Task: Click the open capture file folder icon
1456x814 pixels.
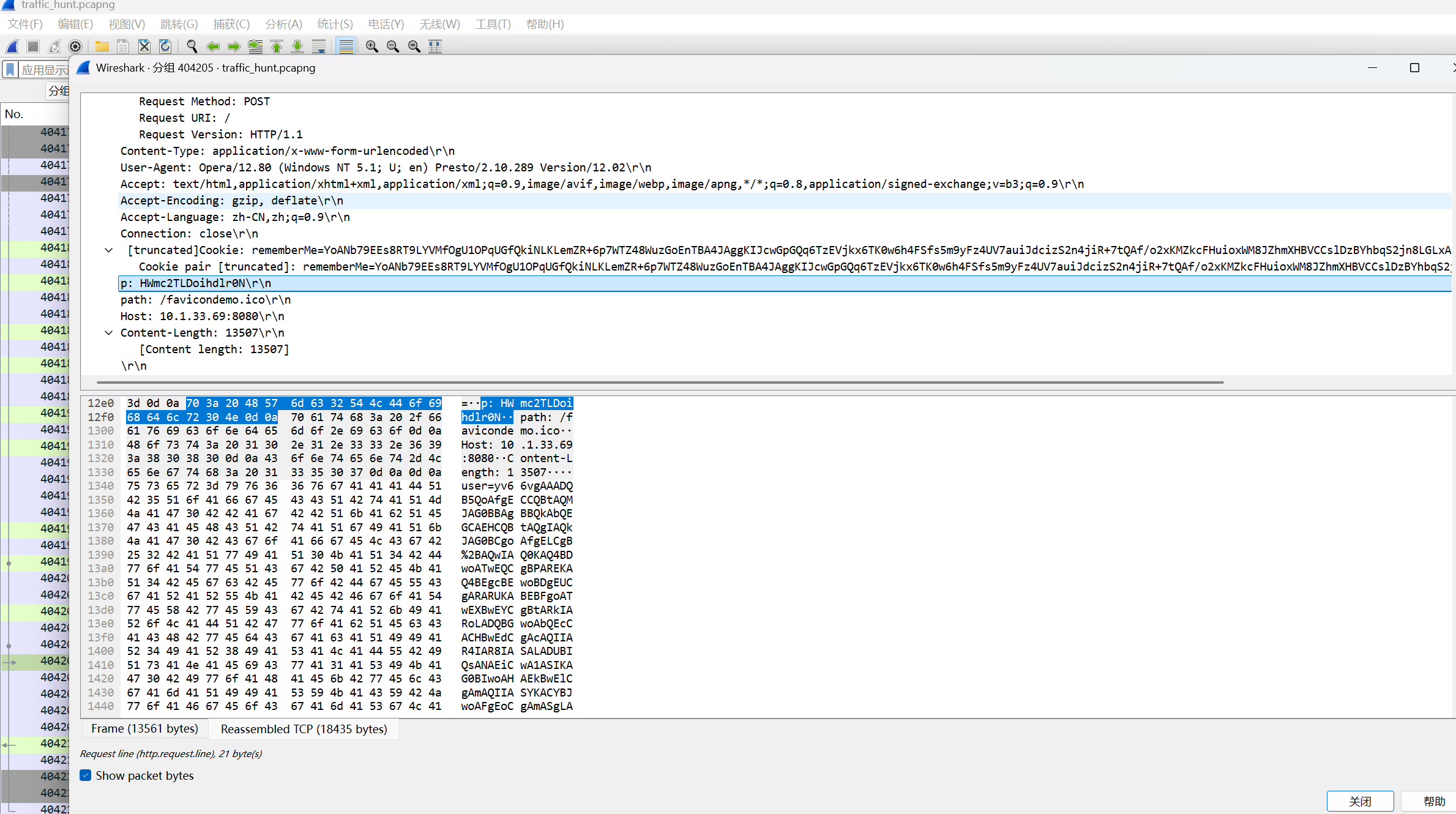Action: click(102, 47)
